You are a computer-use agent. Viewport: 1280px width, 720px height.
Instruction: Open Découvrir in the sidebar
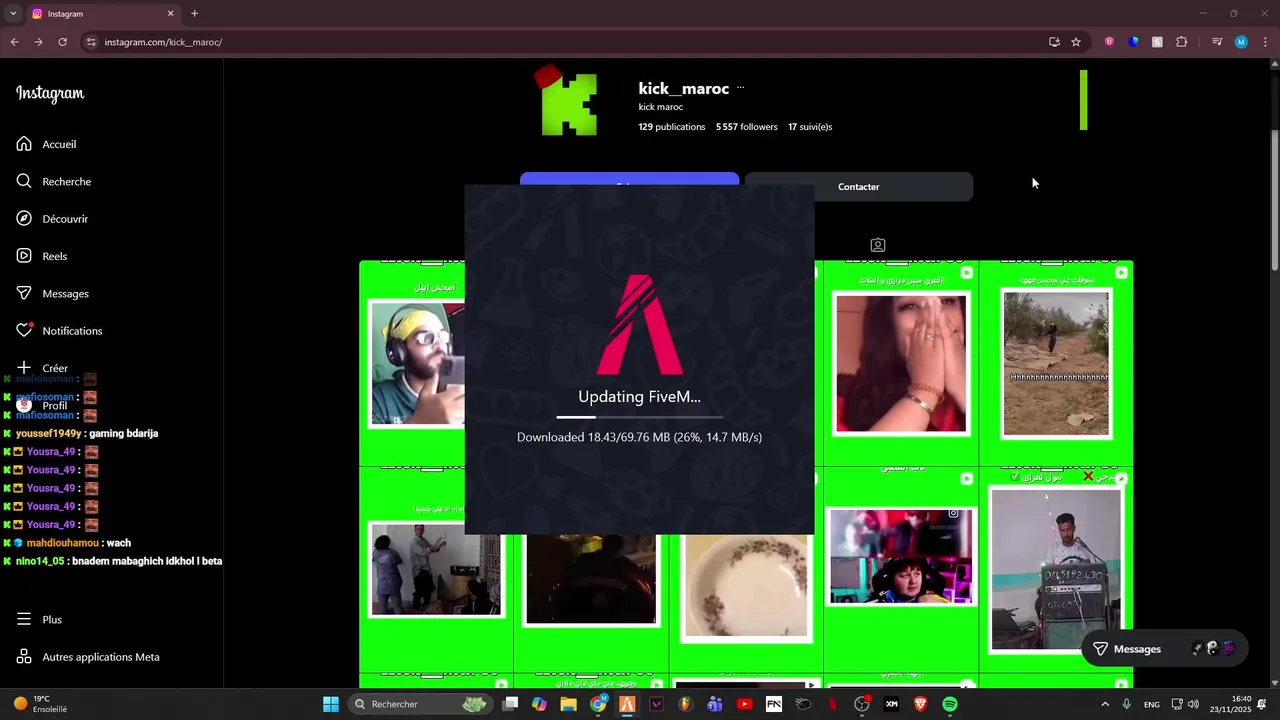(x=52, y=219)
